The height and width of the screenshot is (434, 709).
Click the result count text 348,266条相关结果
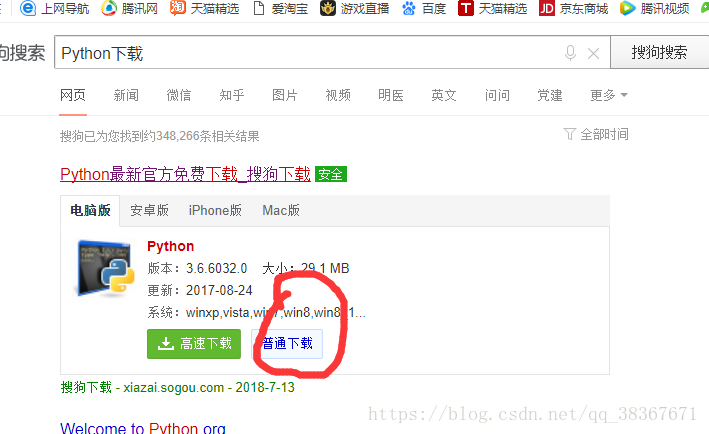click(x=208, y=136)
